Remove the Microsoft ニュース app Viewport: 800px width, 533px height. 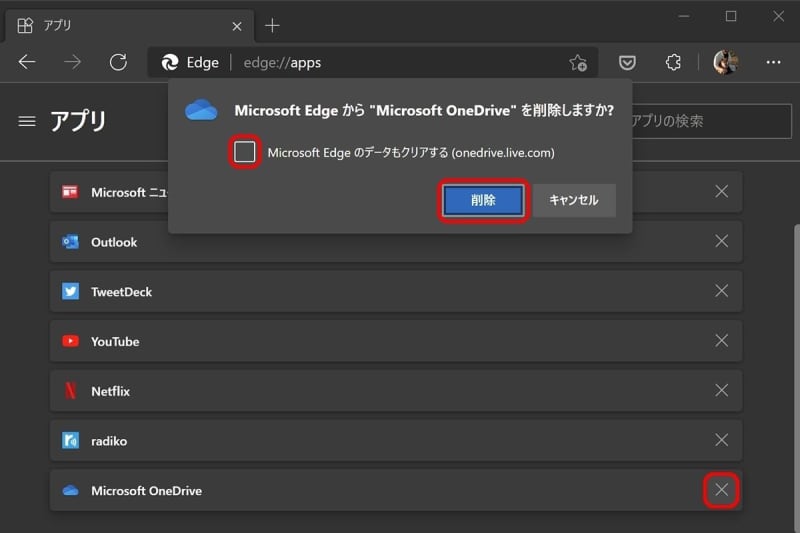721,192
